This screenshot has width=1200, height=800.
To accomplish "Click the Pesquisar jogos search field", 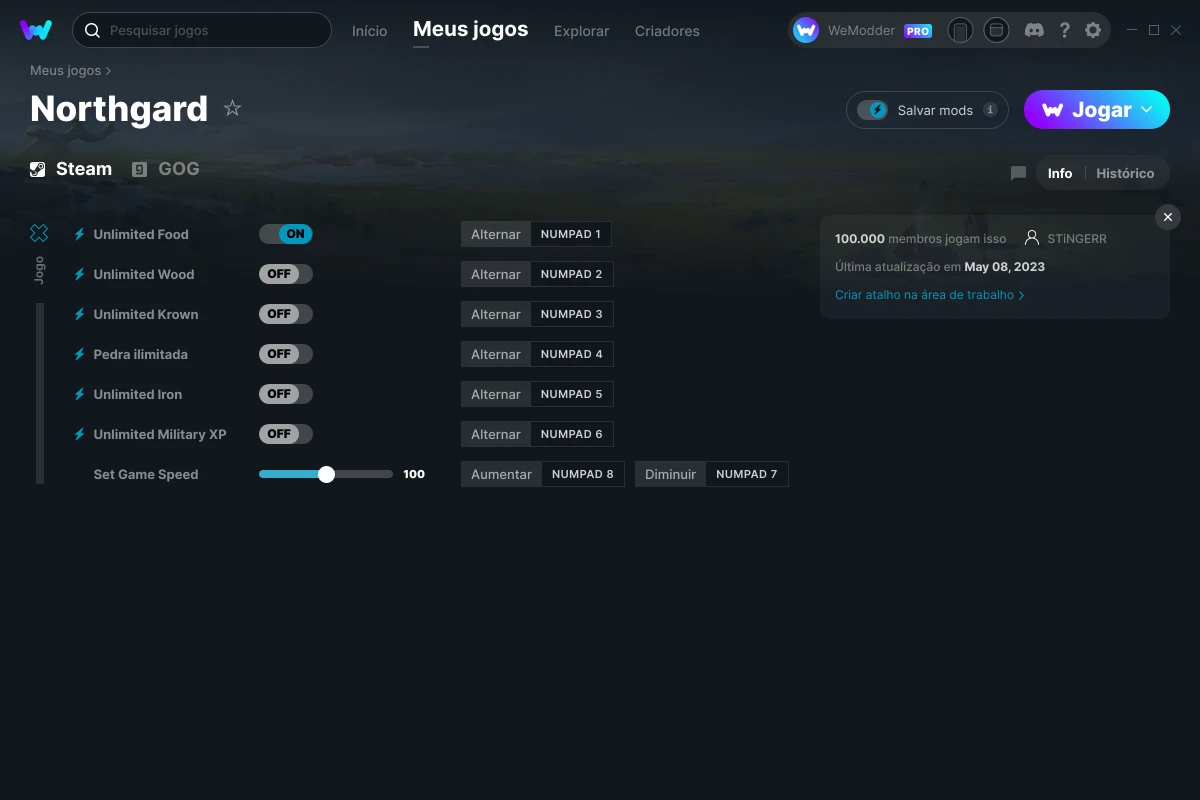I will tap(202, 30).
